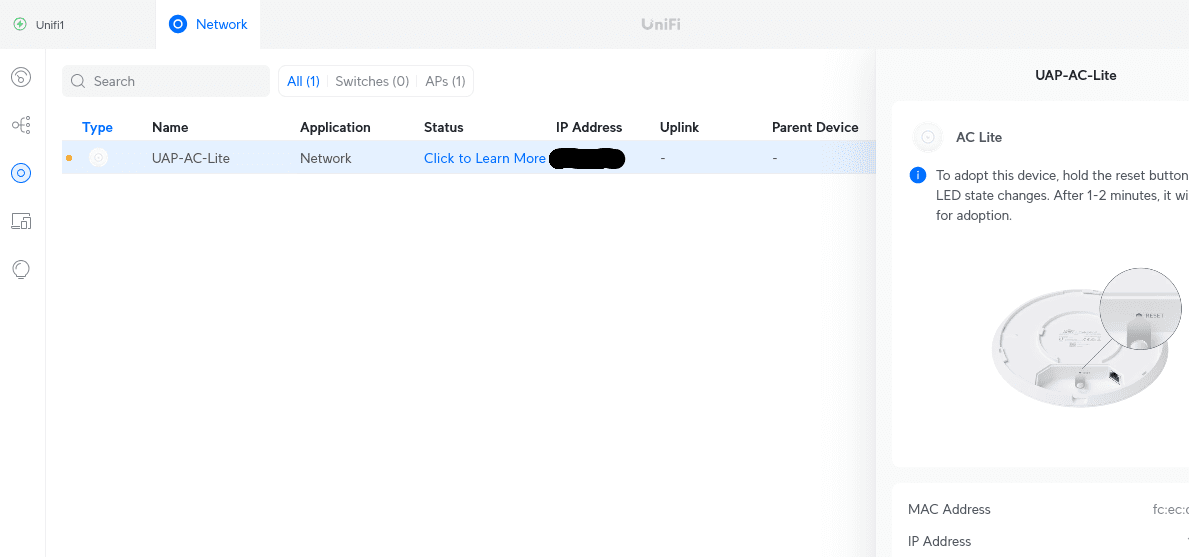Click the orange status dot for UAP-AC-Lite
This screenshot has width=1189, height=557.
click(69, 158)
